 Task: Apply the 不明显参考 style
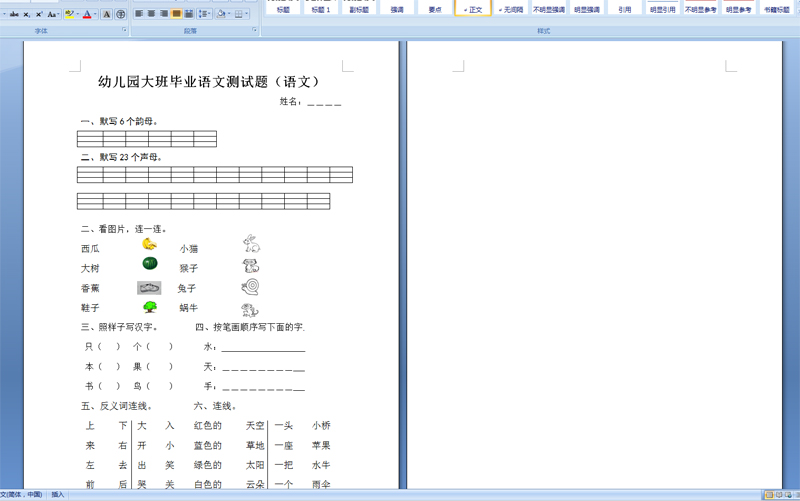[x=701, y=8]
